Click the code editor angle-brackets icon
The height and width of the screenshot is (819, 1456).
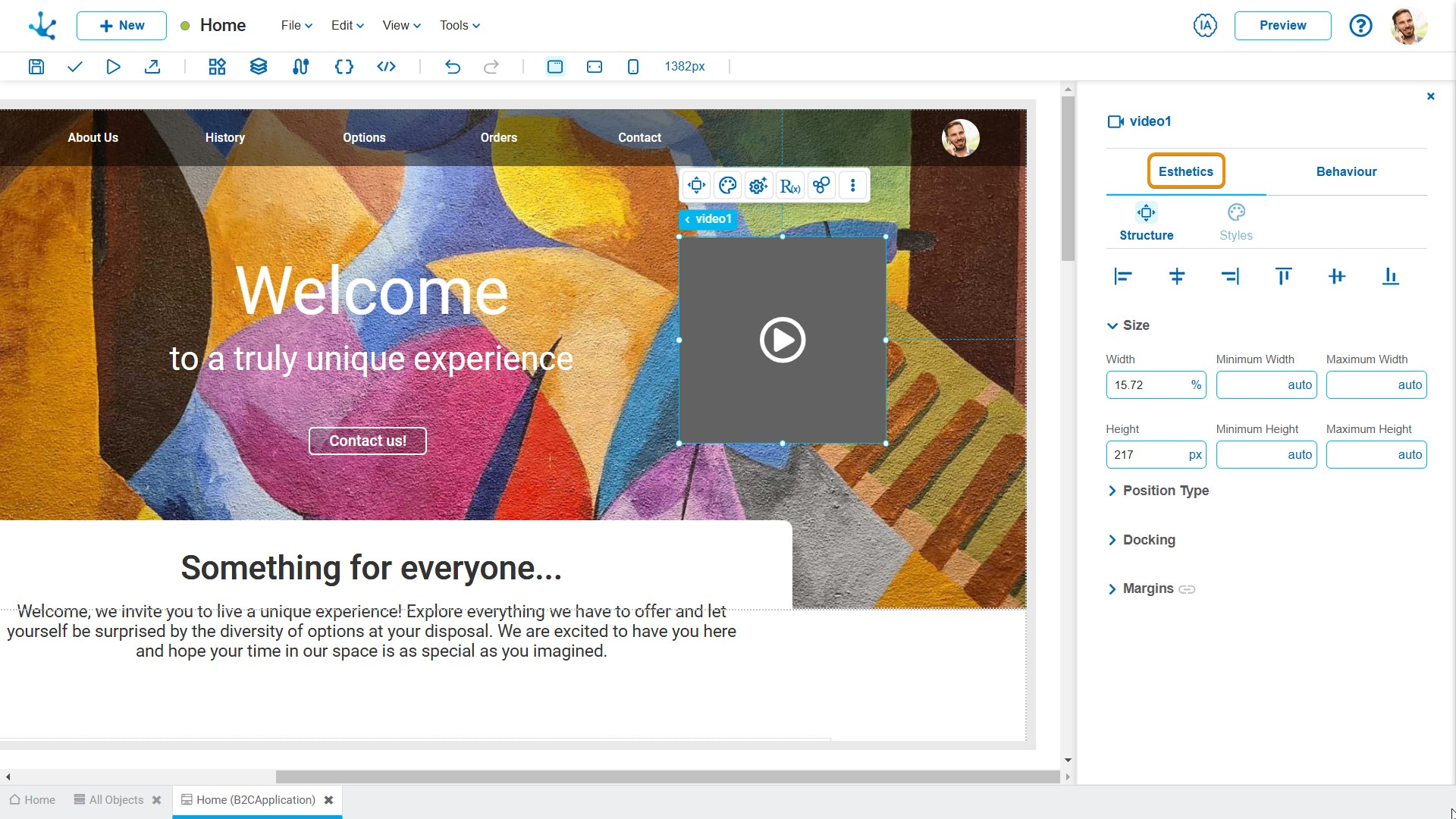coord(386,66)
